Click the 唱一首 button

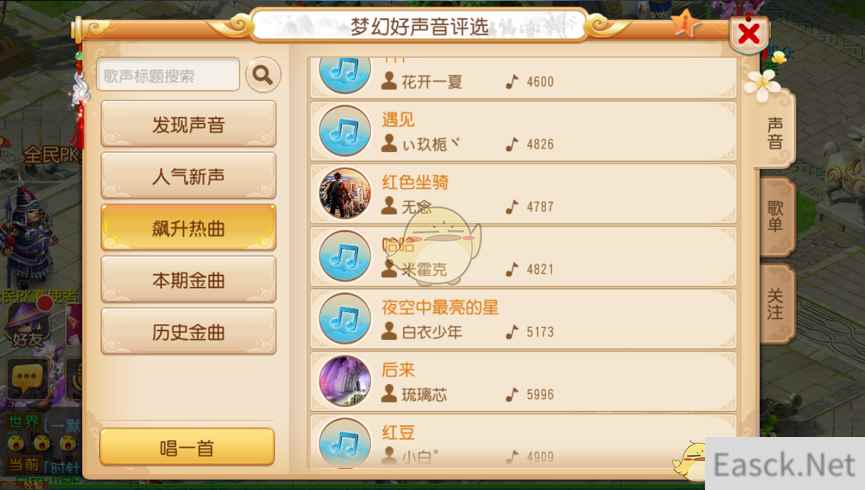[187, 447]
